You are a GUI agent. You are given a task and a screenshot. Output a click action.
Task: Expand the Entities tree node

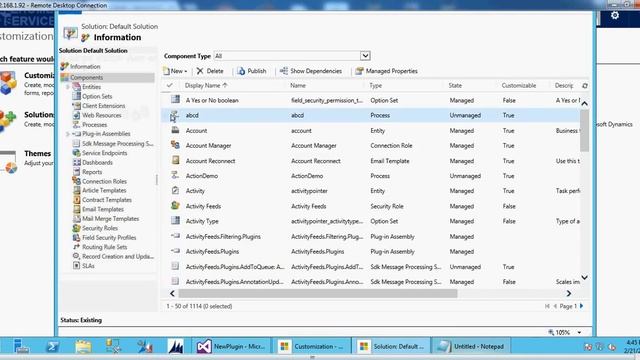(68, 87)
